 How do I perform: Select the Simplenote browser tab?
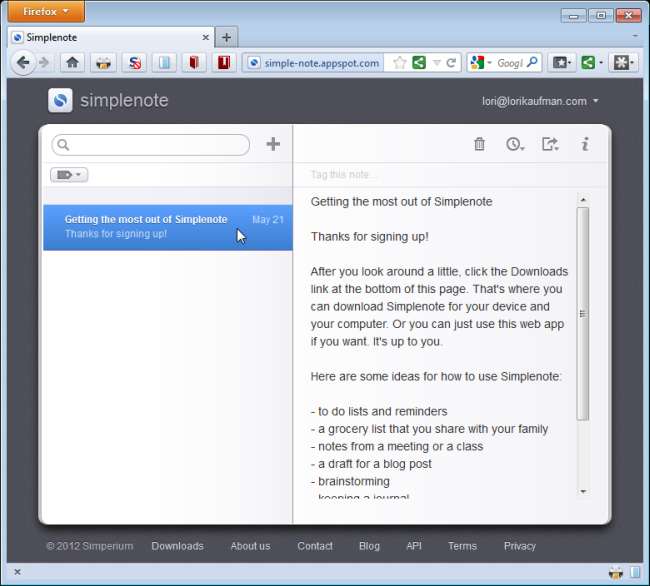pyautogui.click(x=111, y=38)
